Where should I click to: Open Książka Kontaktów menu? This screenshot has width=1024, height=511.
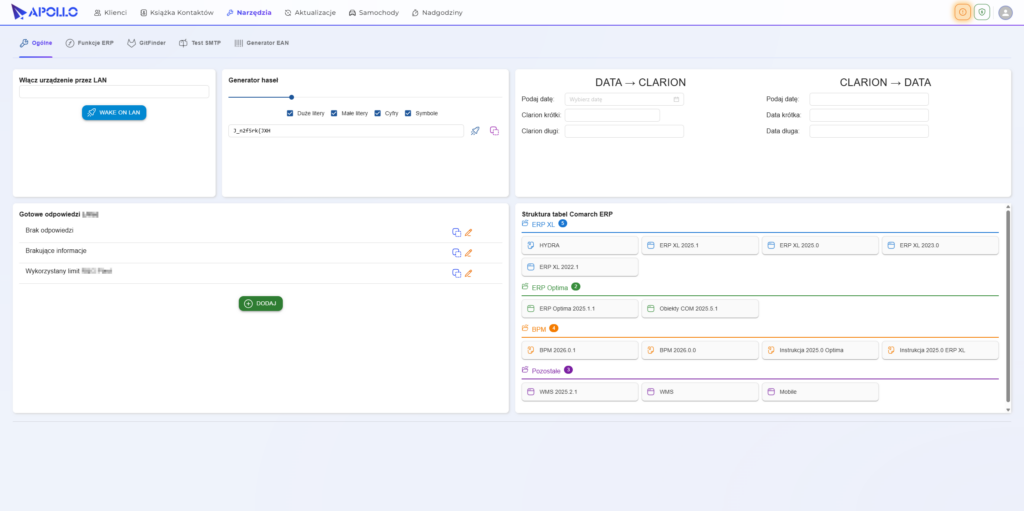(x=177, y=12)
